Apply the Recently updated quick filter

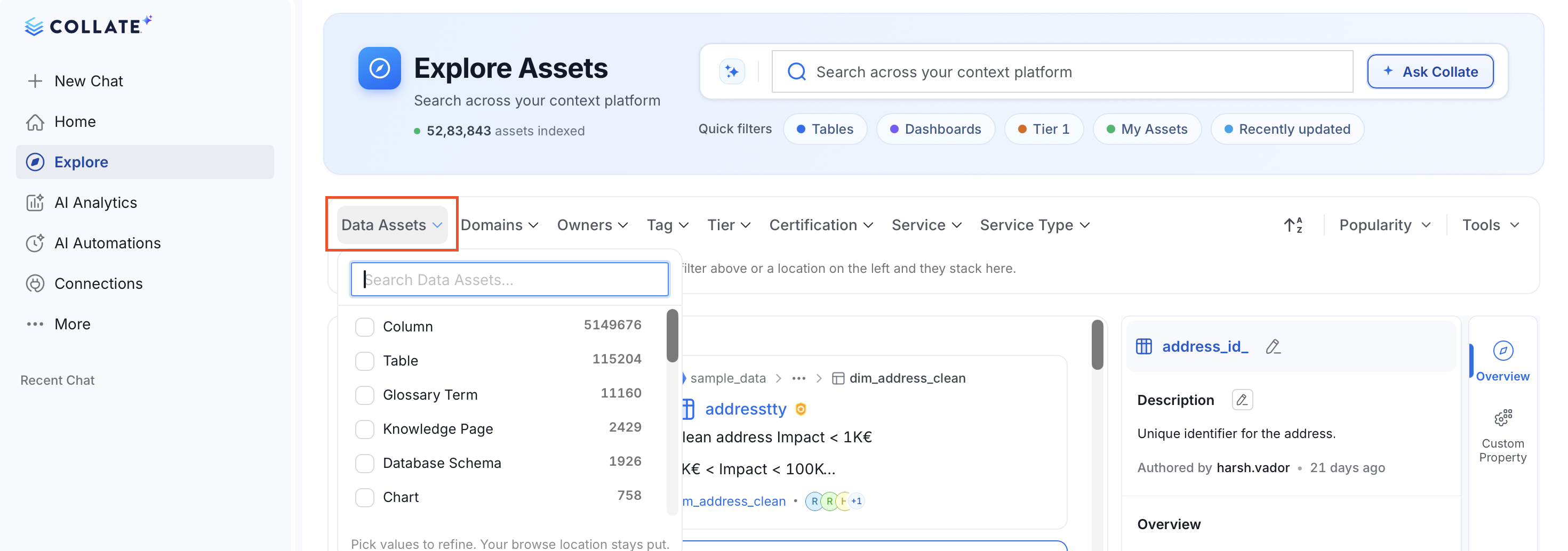(1287, 129)
